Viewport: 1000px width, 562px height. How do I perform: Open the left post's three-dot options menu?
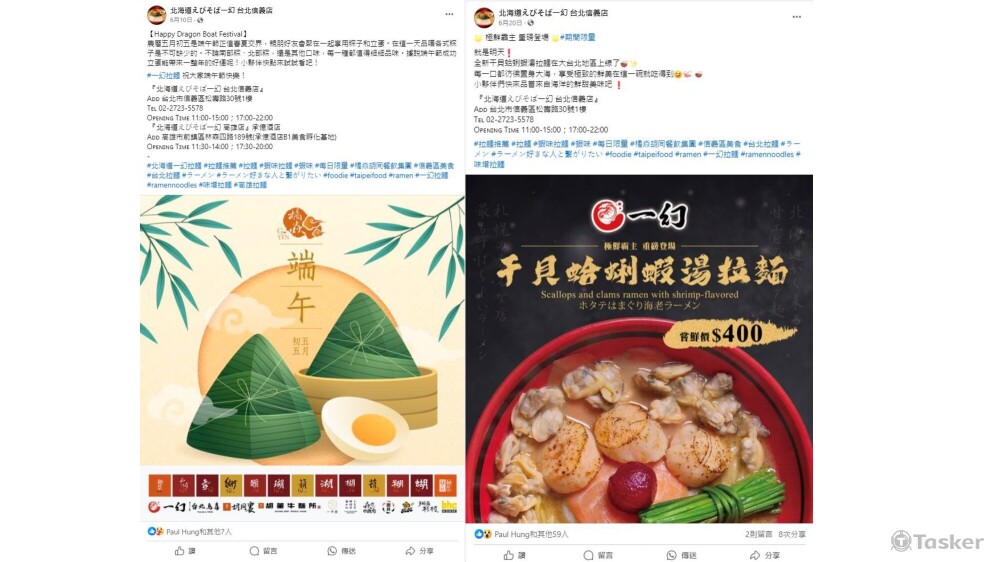tap(449, 14)
